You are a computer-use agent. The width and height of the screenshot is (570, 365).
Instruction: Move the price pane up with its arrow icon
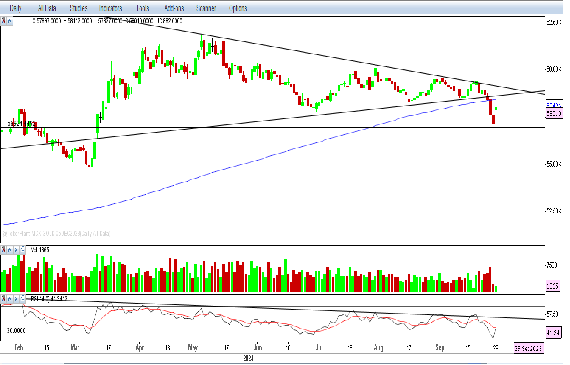(x=9, y=21)
